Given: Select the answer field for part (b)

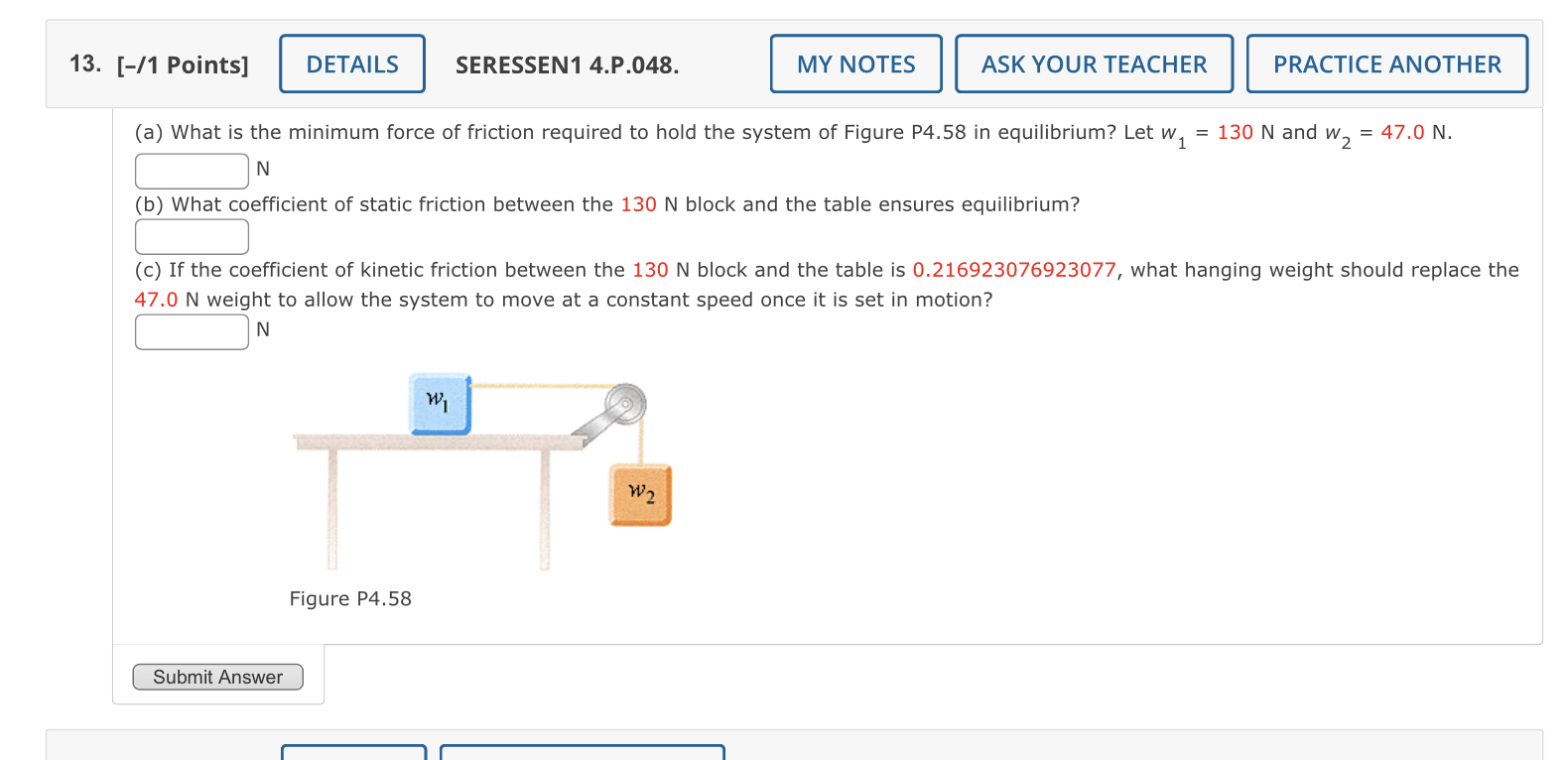Looking at the screenshot, I should click(x=191, y=235).
